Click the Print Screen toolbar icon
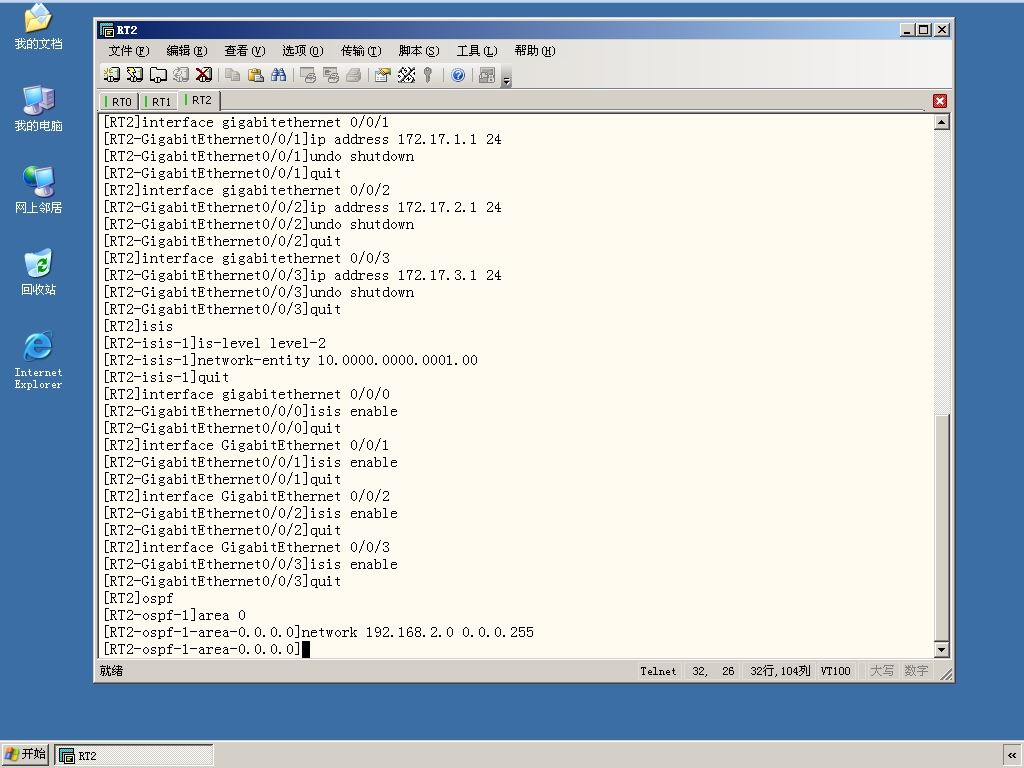Viewport: 1024px width, 768px height. (x=308, y=75)
